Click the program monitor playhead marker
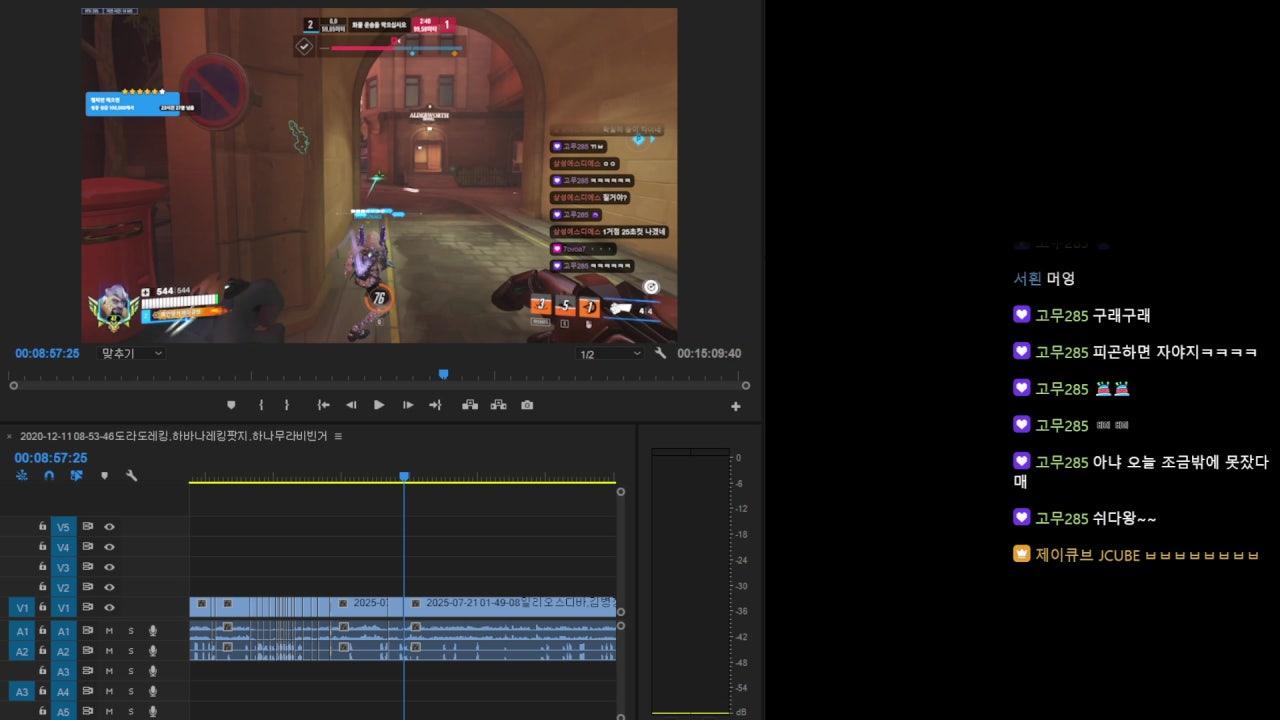The width and height of the screenshot is (1280, 720). [443, 374]
